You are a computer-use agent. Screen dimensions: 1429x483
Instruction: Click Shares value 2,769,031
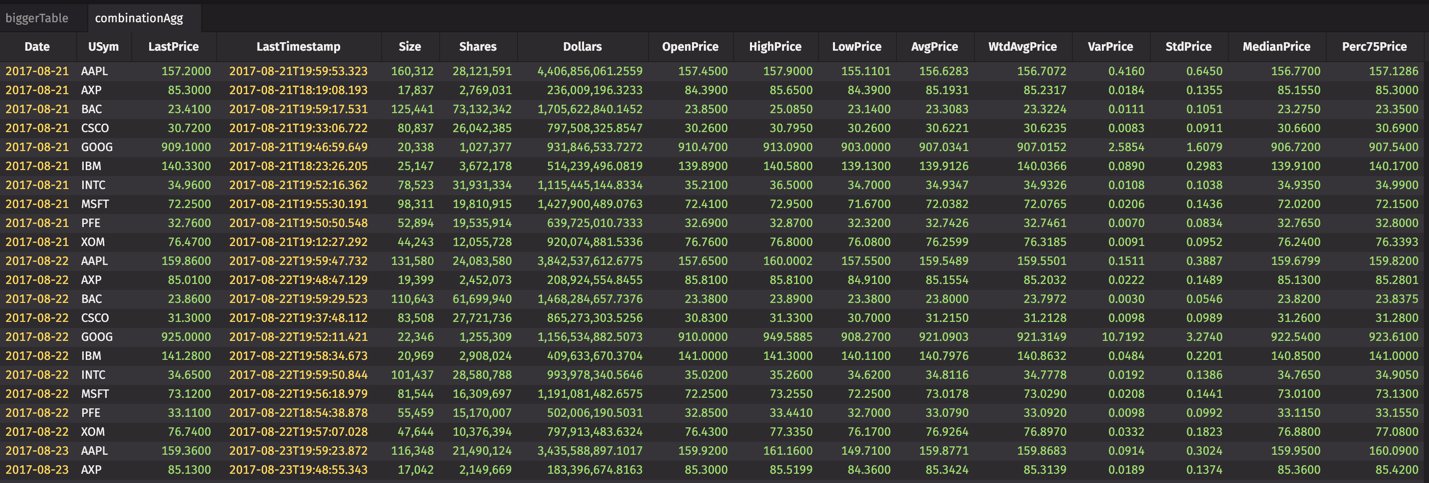(x=484, y=90)
